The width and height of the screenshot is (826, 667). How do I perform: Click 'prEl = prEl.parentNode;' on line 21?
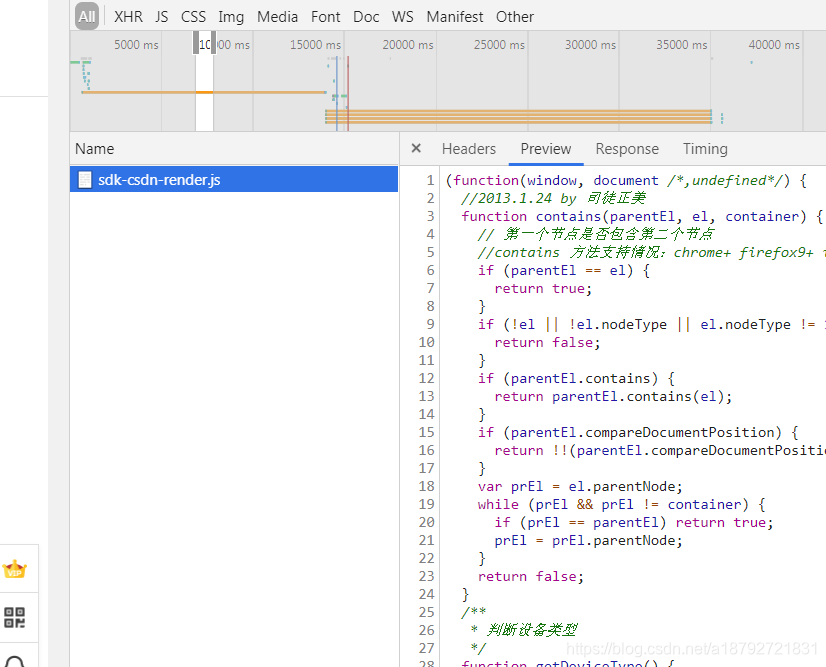point(588,541)
